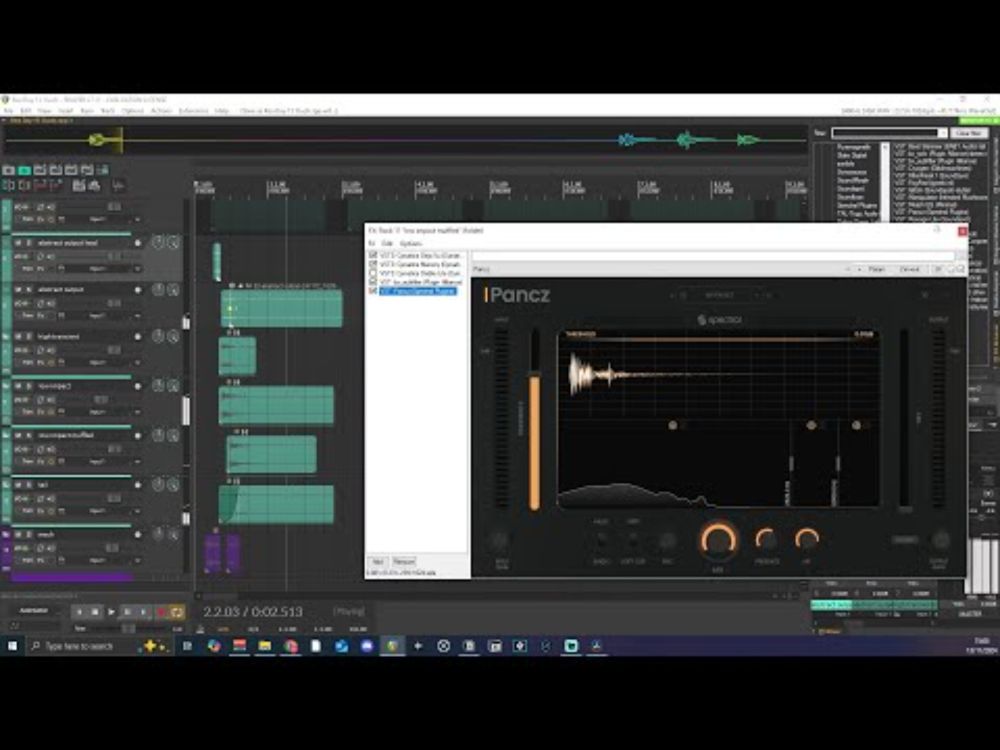Screen dimensions: 1000x750
Task: Open the Windows Start menu
Action: [12, 646]
